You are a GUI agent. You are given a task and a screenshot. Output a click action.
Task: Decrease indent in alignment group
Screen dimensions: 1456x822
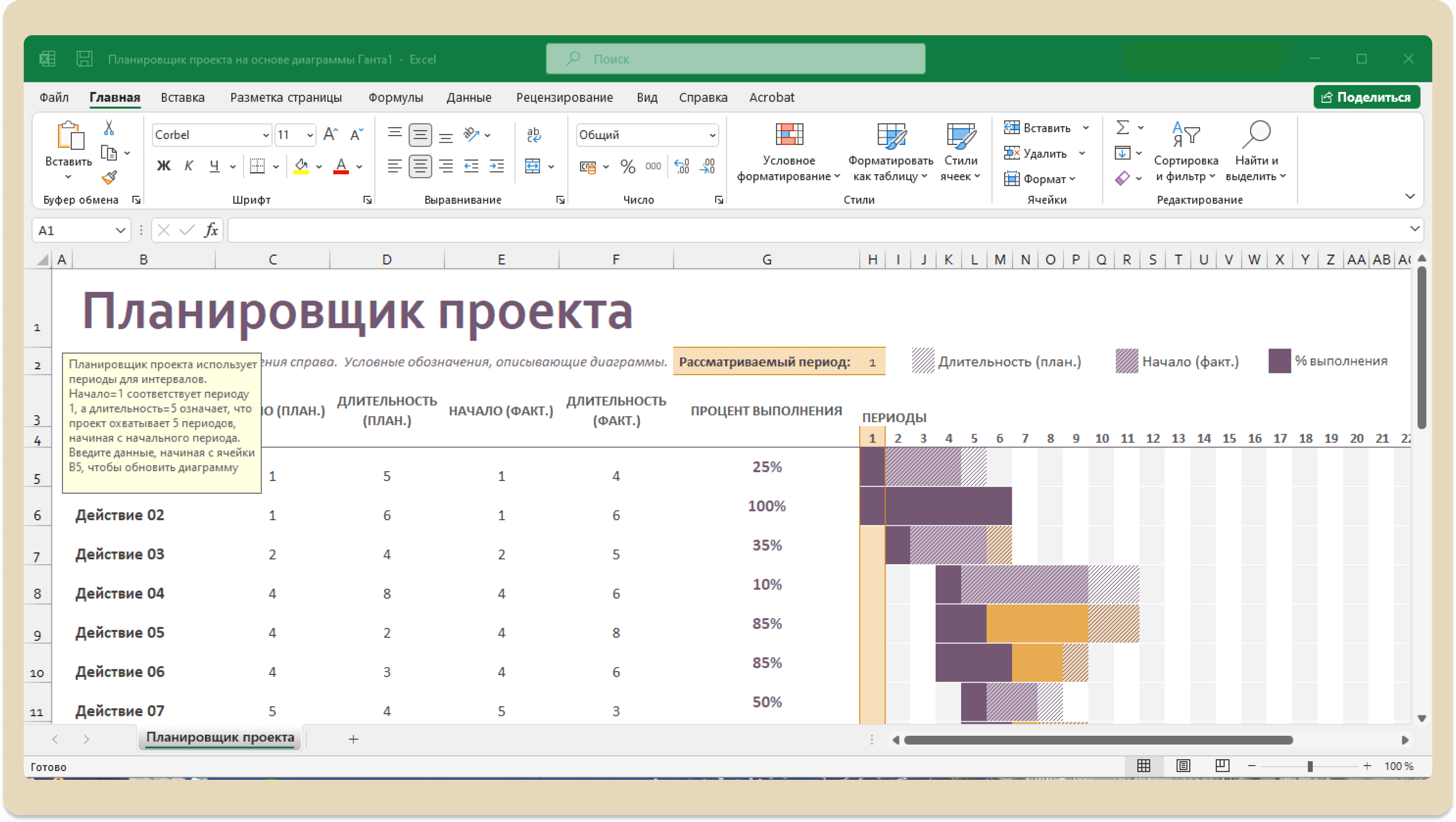coord(471,166)
